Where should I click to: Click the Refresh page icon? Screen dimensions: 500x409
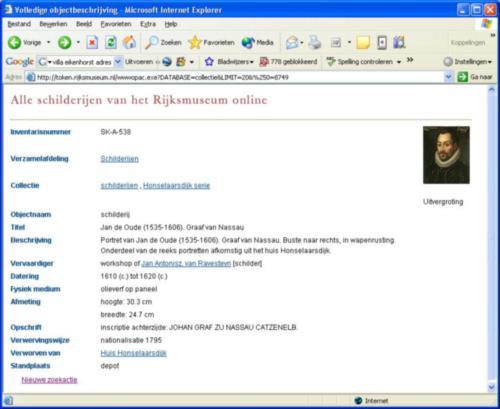(111, 42)
